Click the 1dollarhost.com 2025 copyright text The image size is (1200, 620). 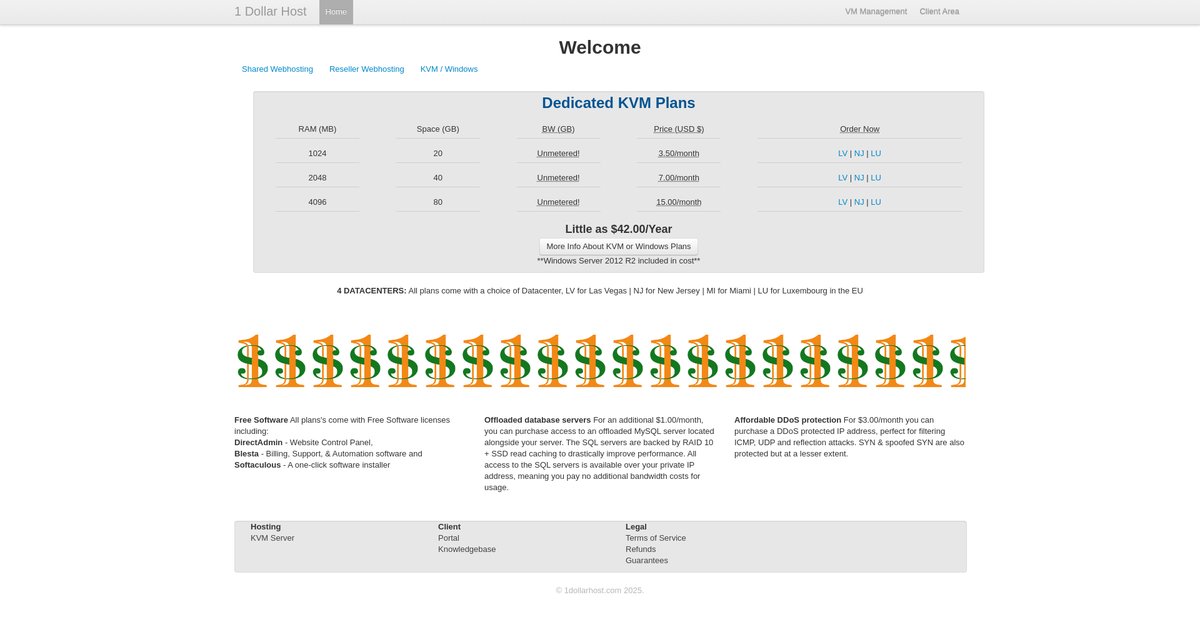(600, 590)
